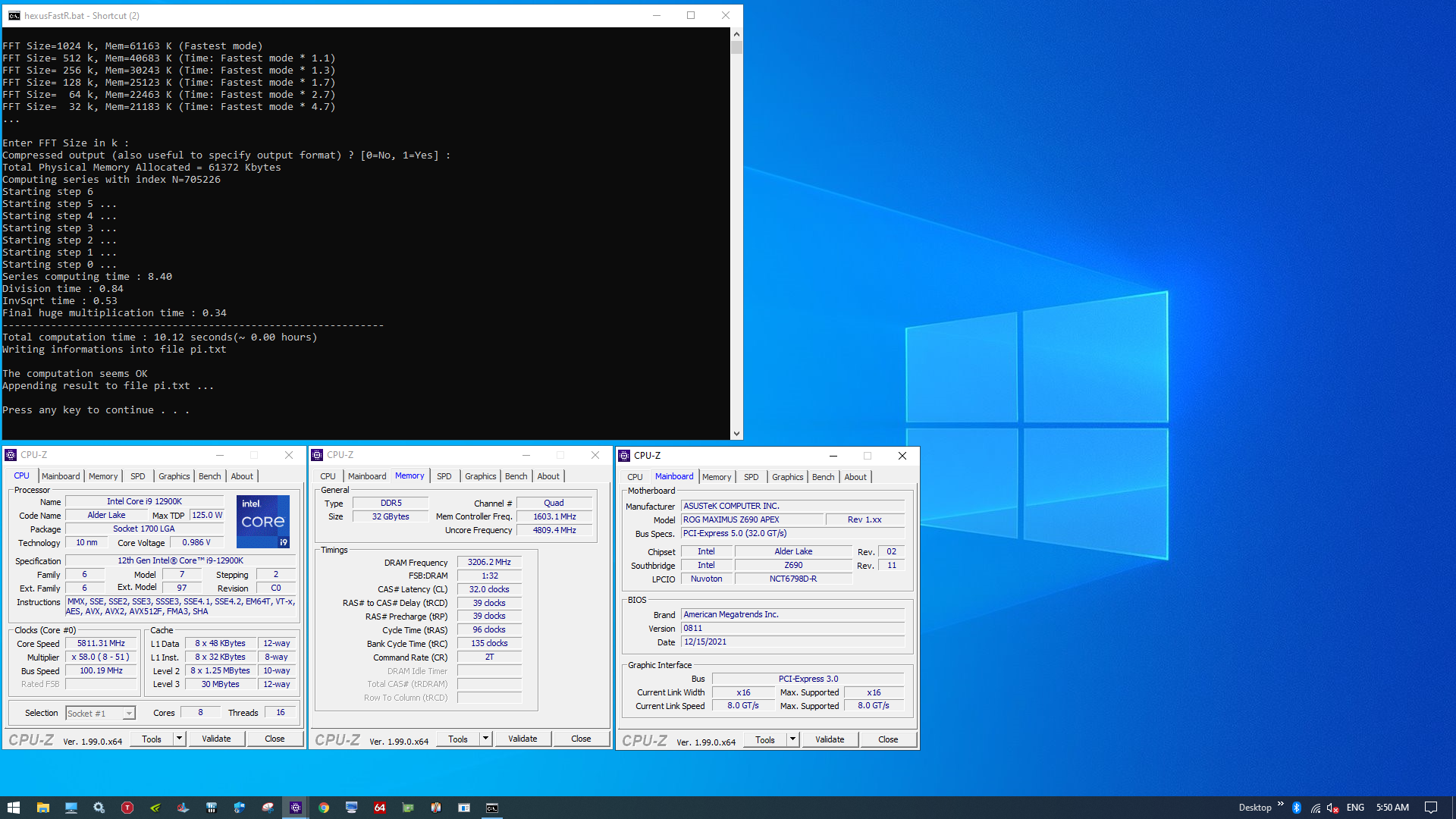This screenshot has height=819, width=1456.
Task: Expand Tools dropdown arrow in CPU tab window
Action: (x=179, y=739)
